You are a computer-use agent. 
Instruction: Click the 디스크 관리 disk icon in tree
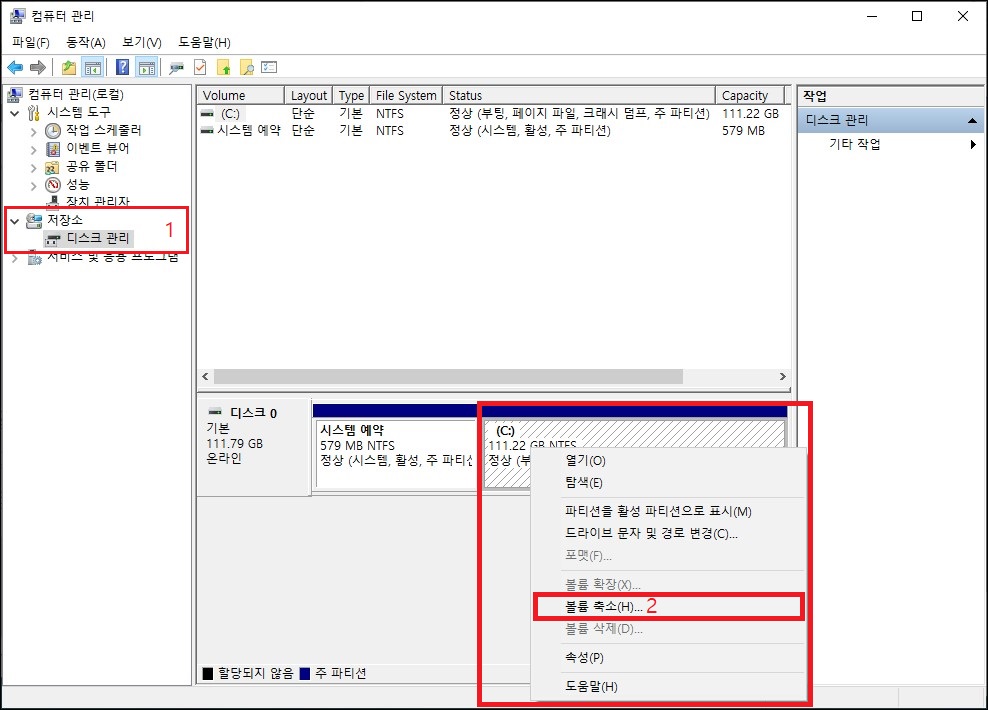pos(54,239)
